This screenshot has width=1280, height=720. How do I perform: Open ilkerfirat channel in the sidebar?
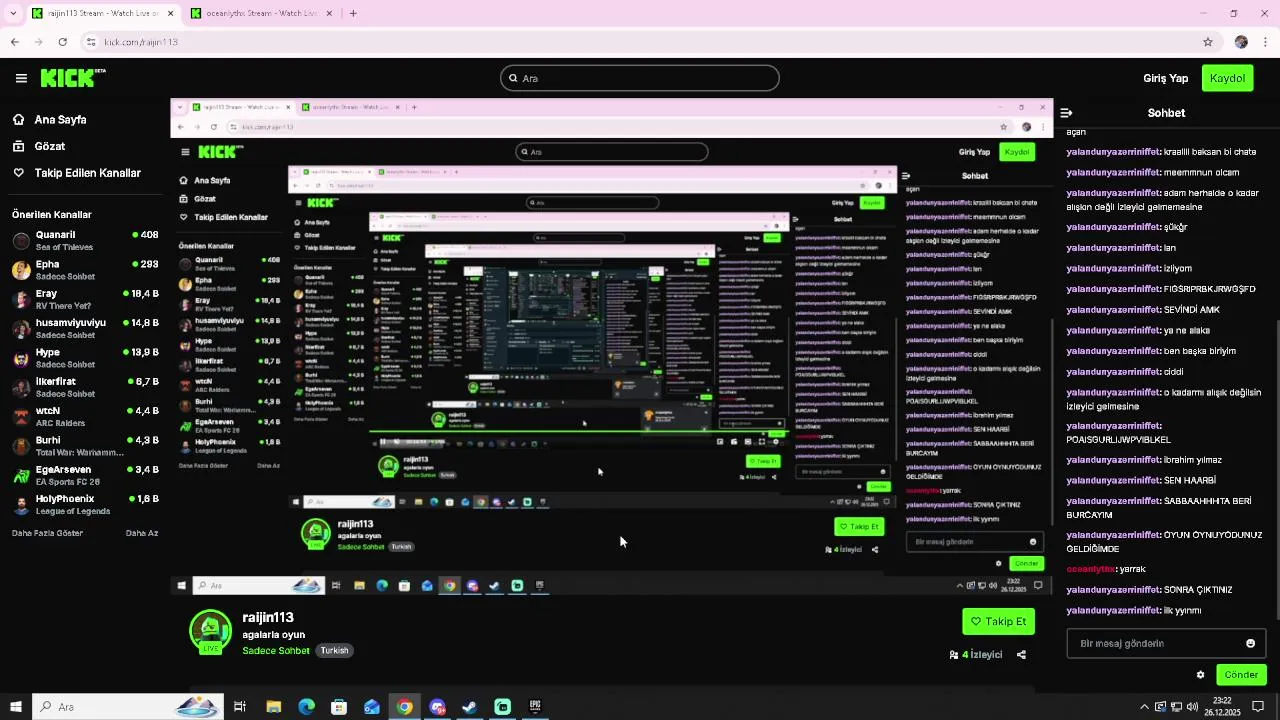pos(85,387)
